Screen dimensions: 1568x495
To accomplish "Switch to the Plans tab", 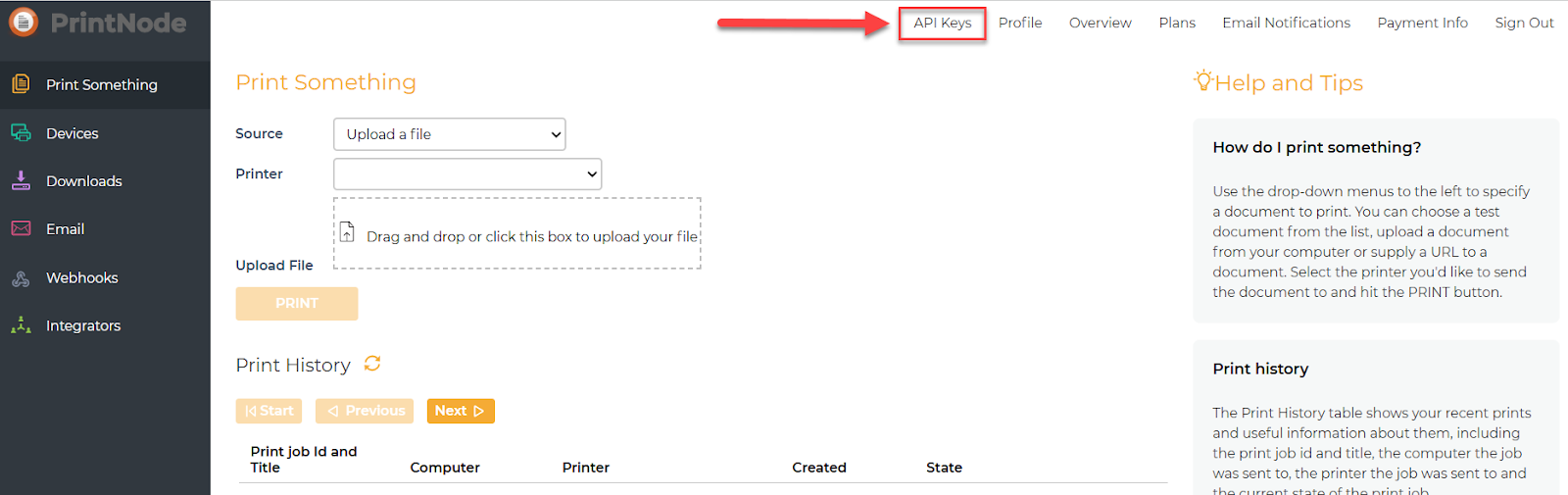I will click(x=1177, y=23).
